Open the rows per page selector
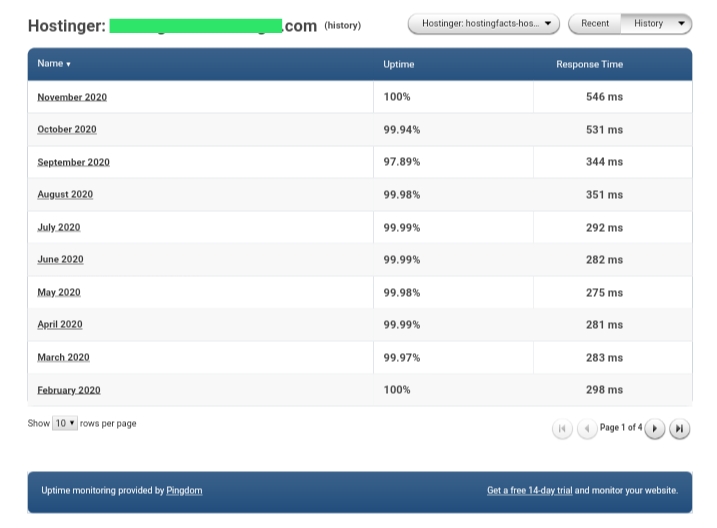 65,423
